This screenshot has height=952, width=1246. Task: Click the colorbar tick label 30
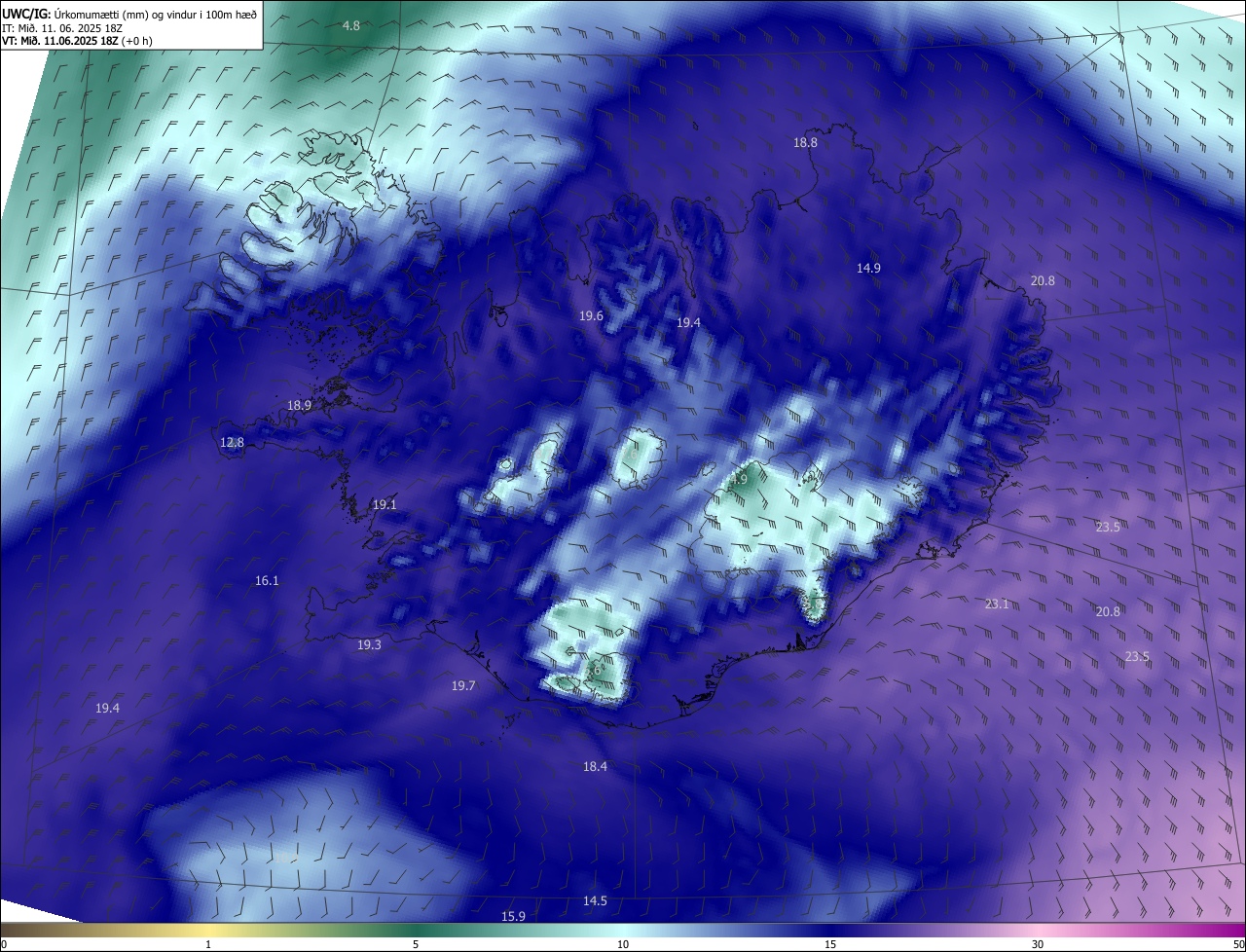click(x=1038, y=945)
